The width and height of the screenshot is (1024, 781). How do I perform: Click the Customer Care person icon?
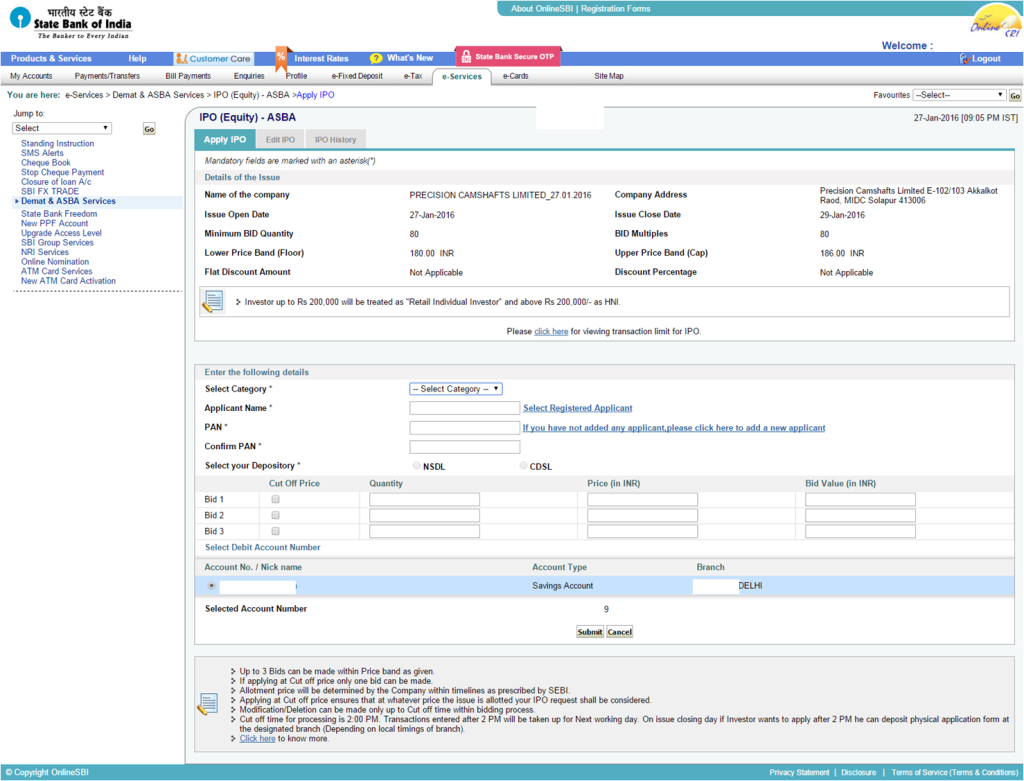click(x=182, y=59)
